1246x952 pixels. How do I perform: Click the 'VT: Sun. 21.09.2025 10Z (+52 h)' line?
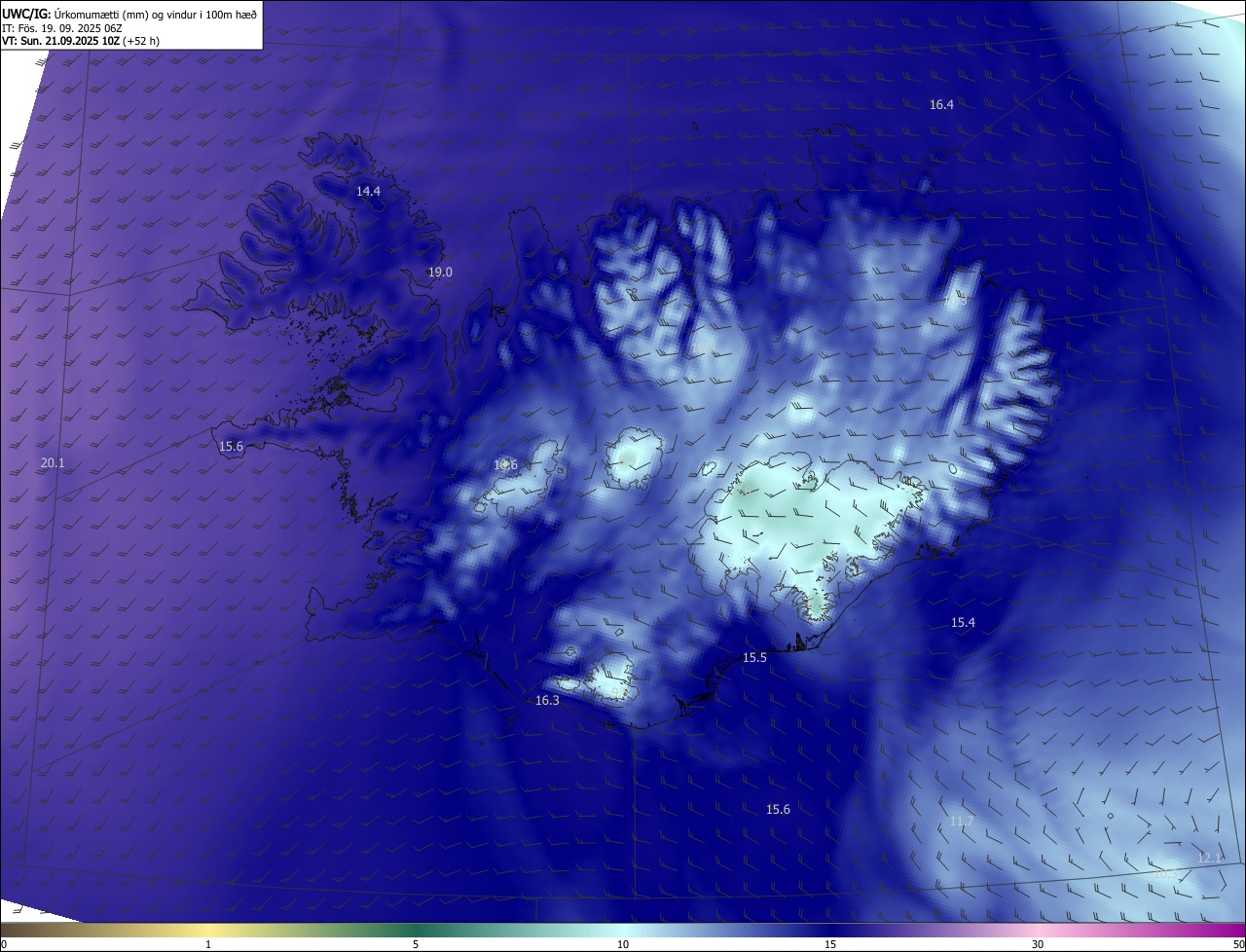coord(81,41)
